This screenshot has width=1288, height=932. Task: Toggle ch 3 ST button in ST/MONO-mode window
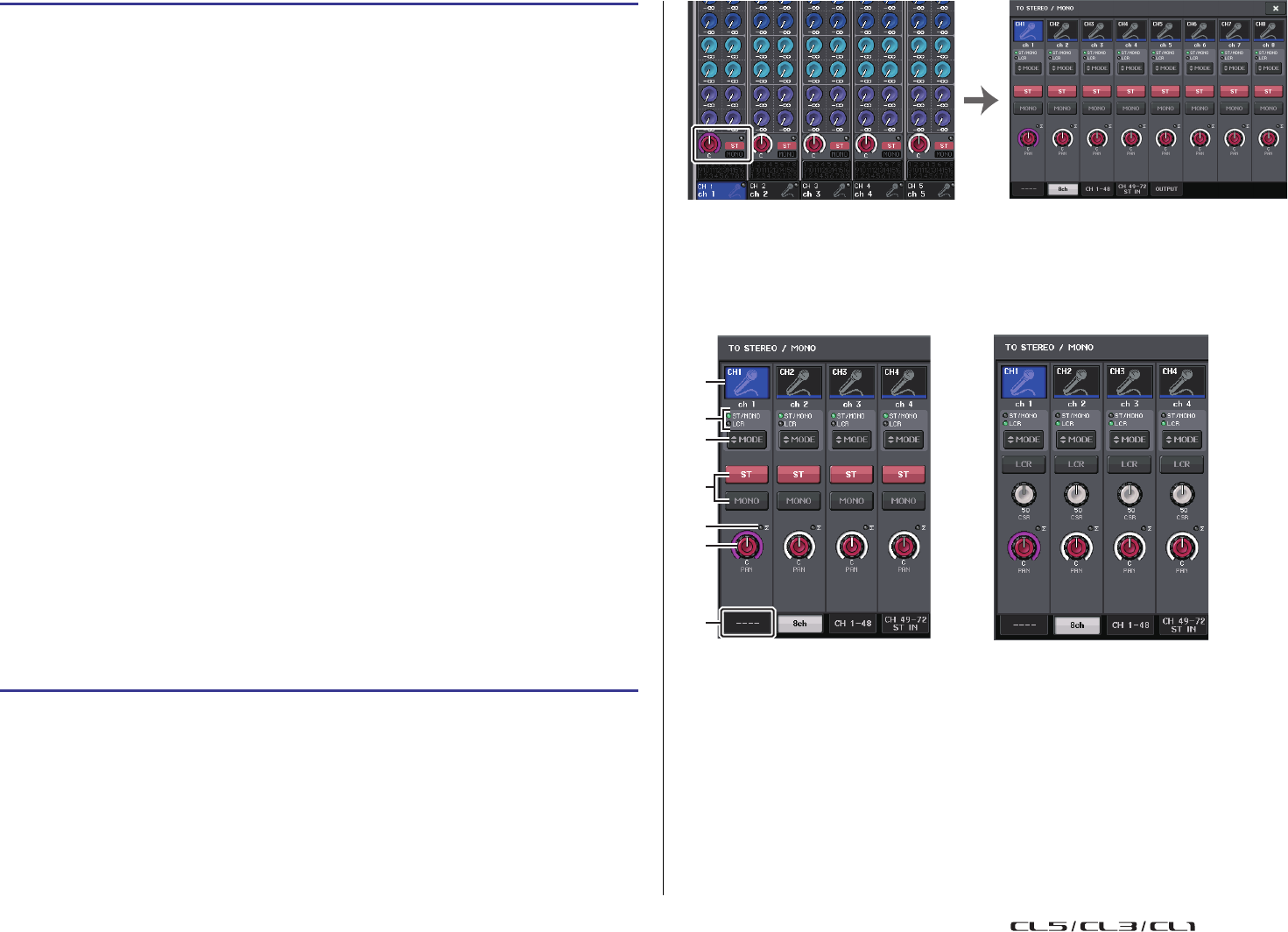pyautogui.click(x=852, y=474)
